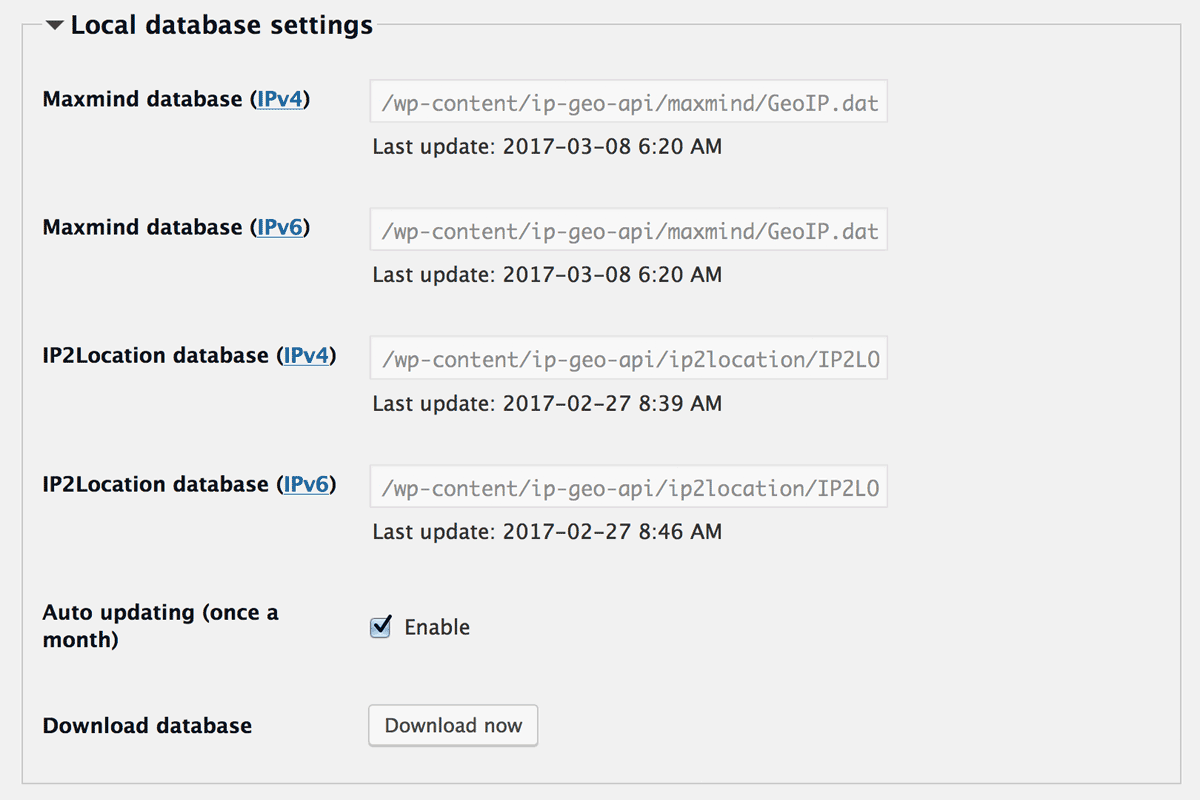Open the IP2Location IPv4 link
Image resolution: width=1200 pixels, height=800 pixels.
(306, 355)
